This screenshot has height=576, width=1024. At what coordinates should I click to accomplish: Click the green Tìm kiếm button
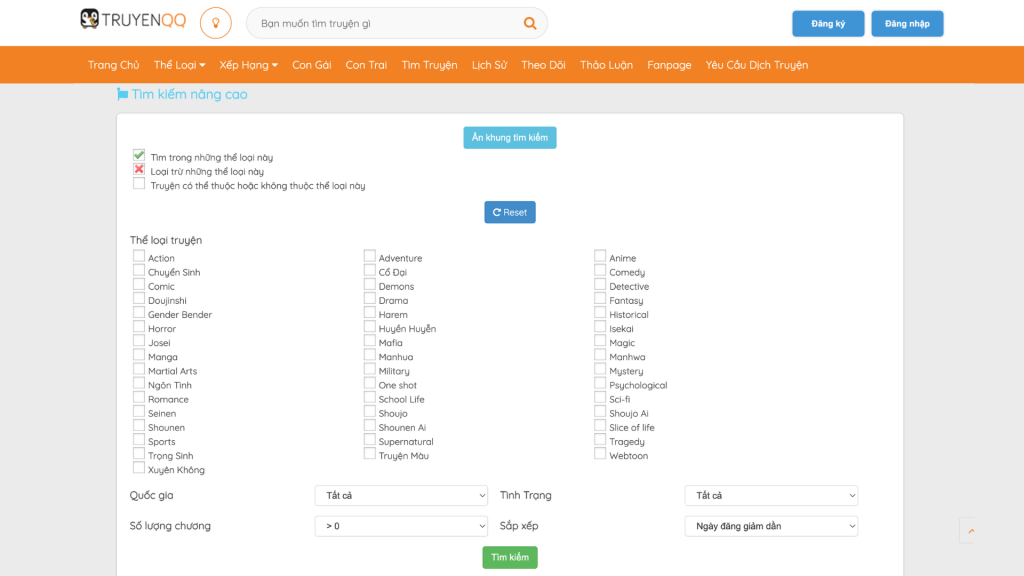click(510, 557)
